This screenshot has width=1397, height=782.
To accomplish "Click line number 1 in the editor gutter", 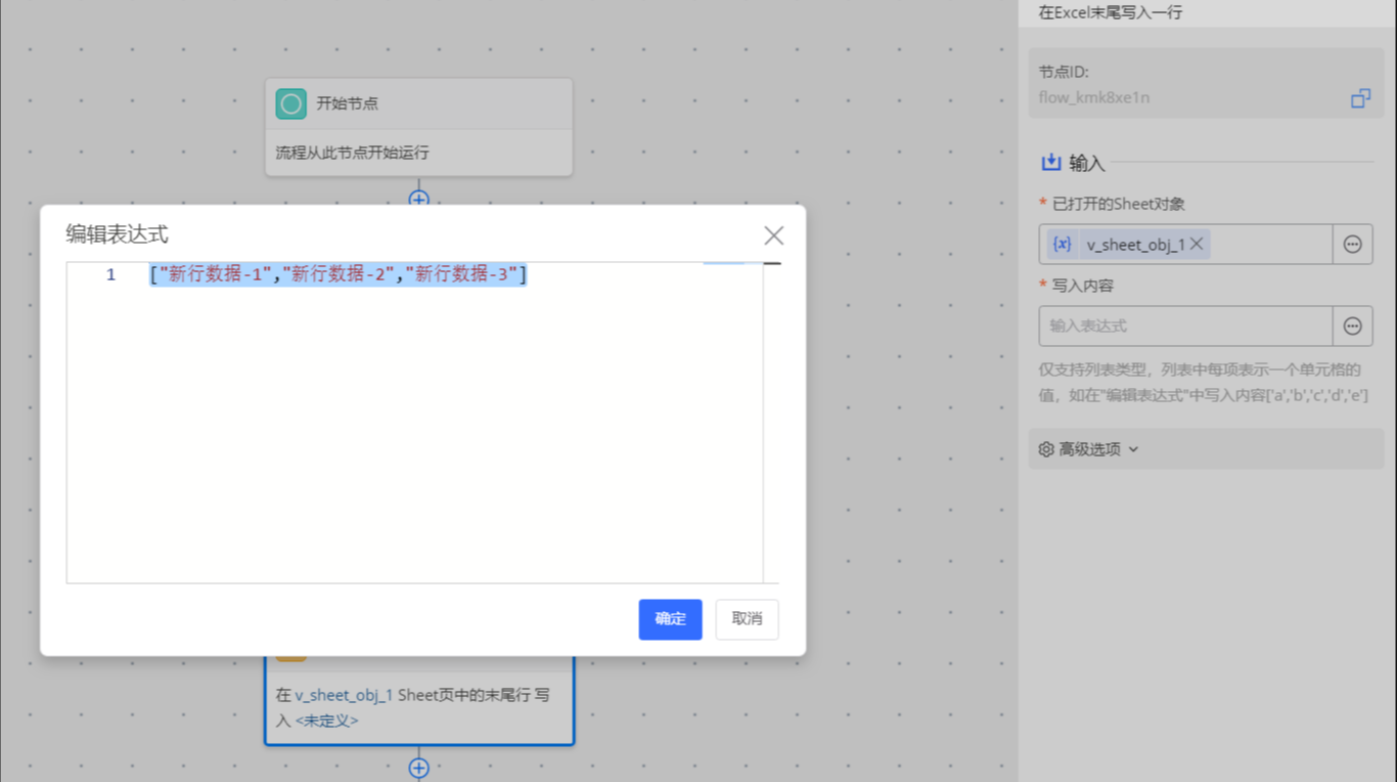I will pyautogui.click(x=111, y=275).
